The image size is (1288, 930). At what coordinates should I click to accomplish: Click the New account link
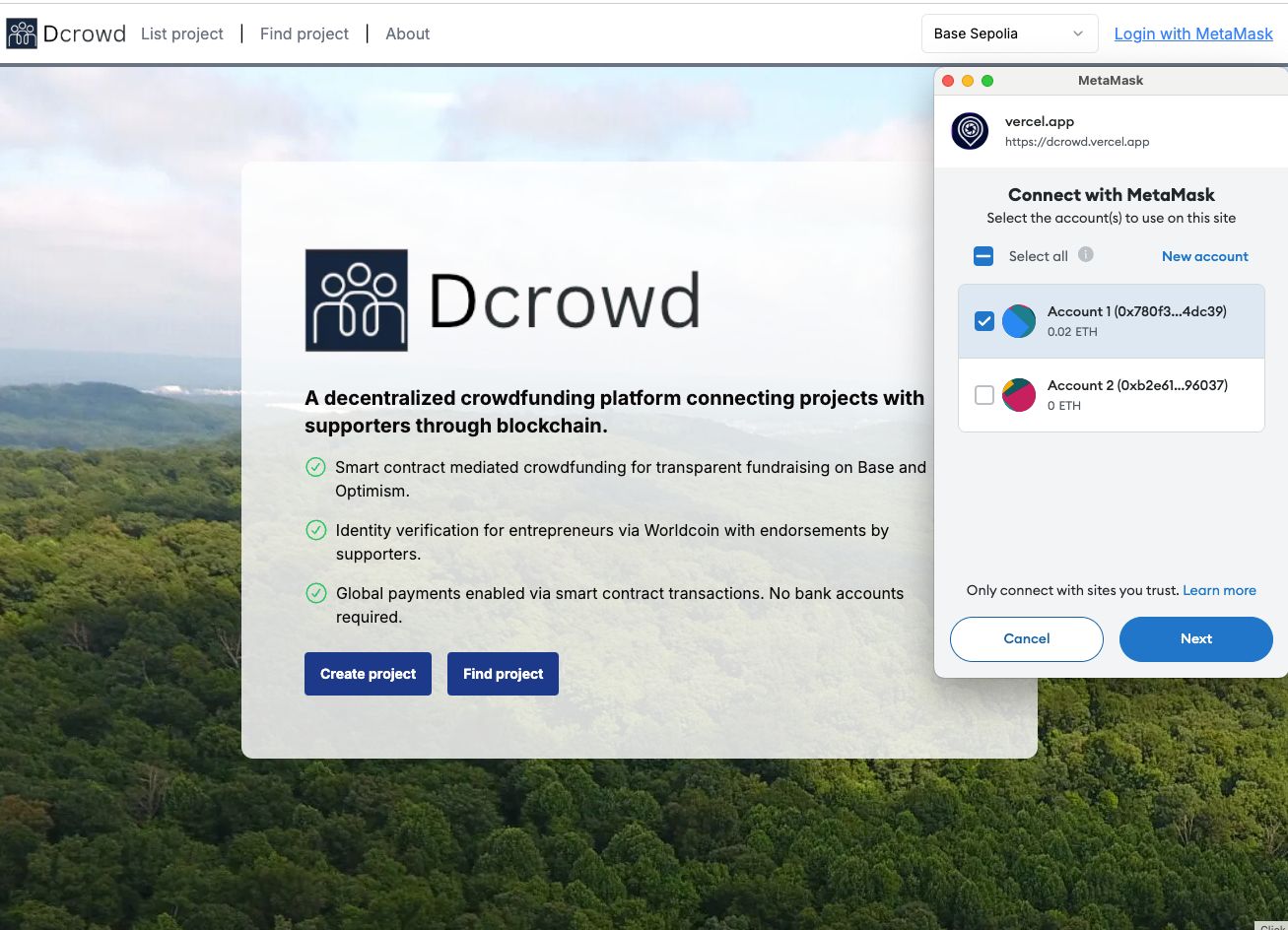click(x=1204, y=256)
